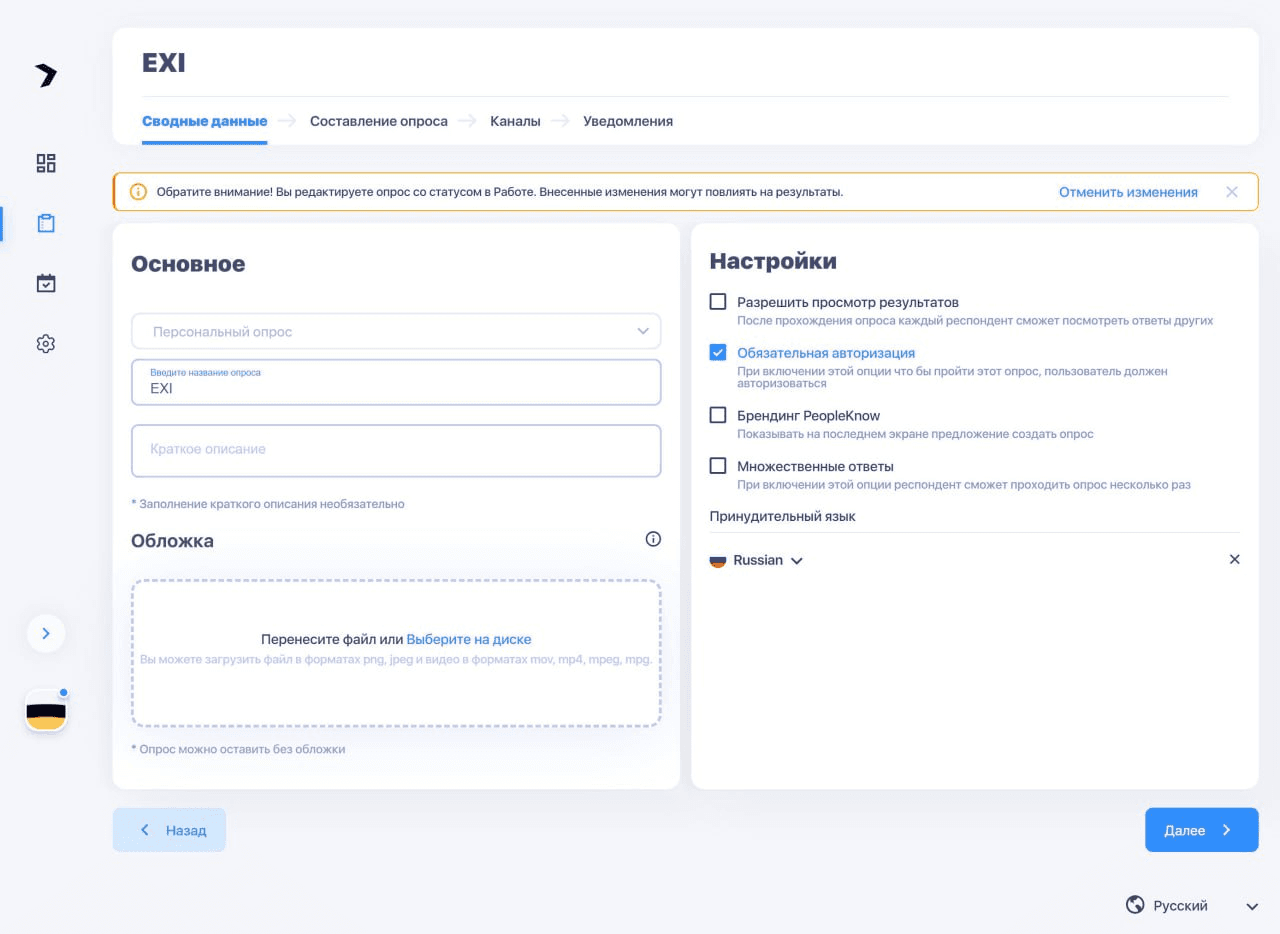
Task: Click the cover file drop zone
Action: [396, 653]
